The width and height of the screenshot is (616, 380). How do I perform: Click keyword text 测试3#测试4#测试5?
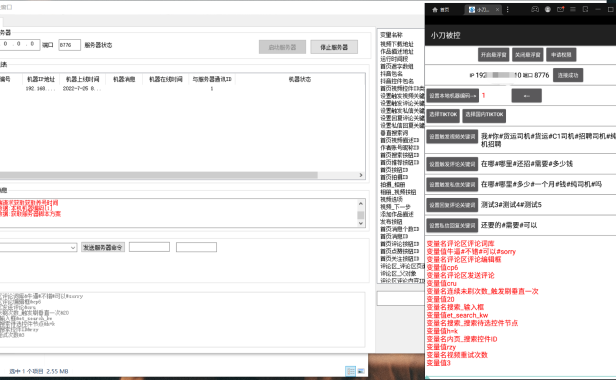point(512,205)
